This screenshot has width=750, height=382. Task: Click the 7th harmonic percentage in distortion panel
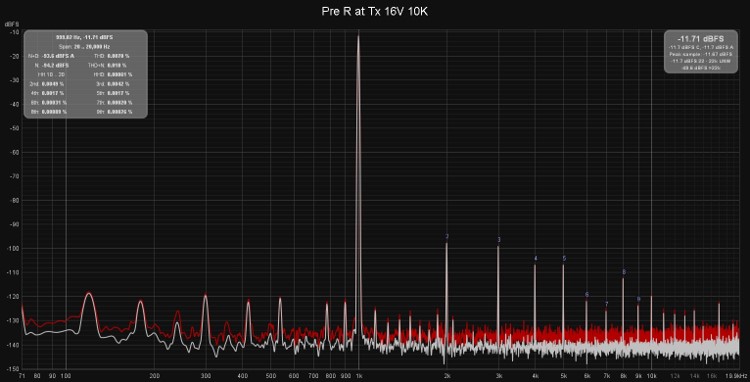(120, 102)
